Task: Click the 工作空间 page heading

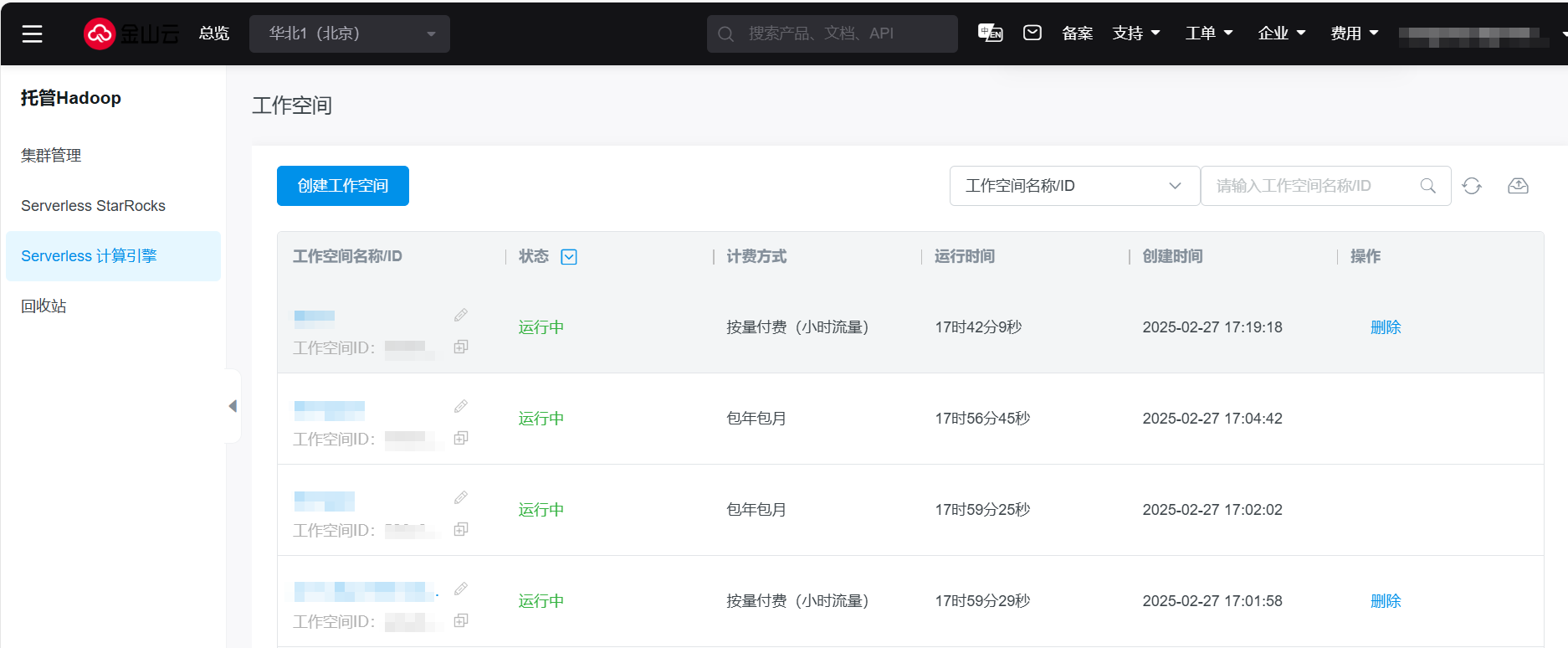Action: (x=292, y=105)
